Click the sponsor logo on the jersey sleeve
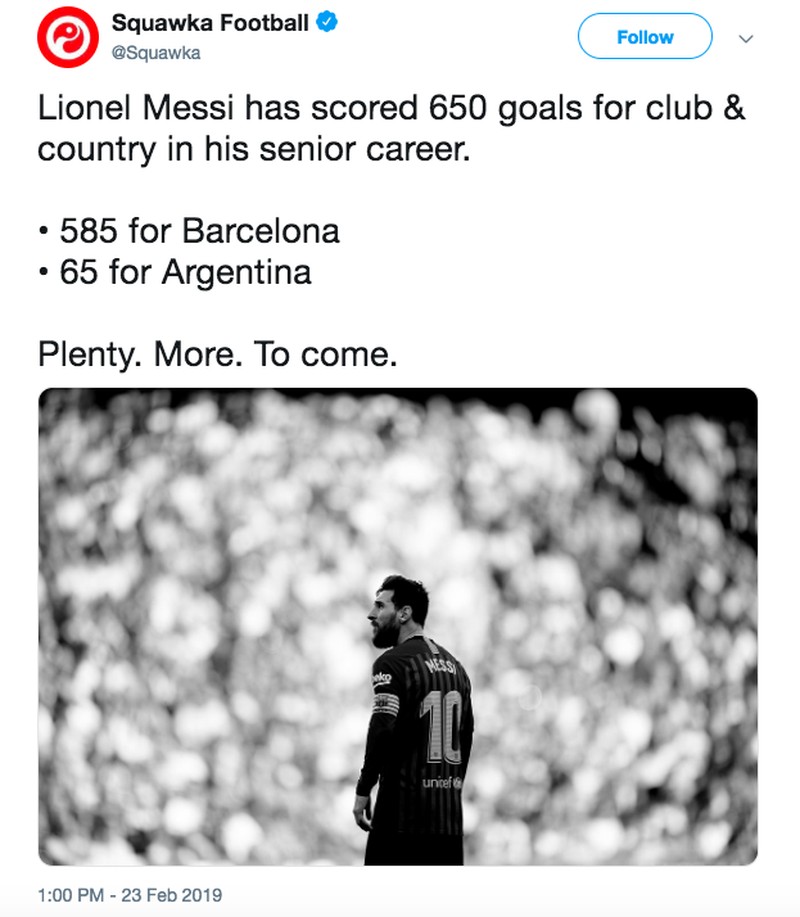 [382, 679]
